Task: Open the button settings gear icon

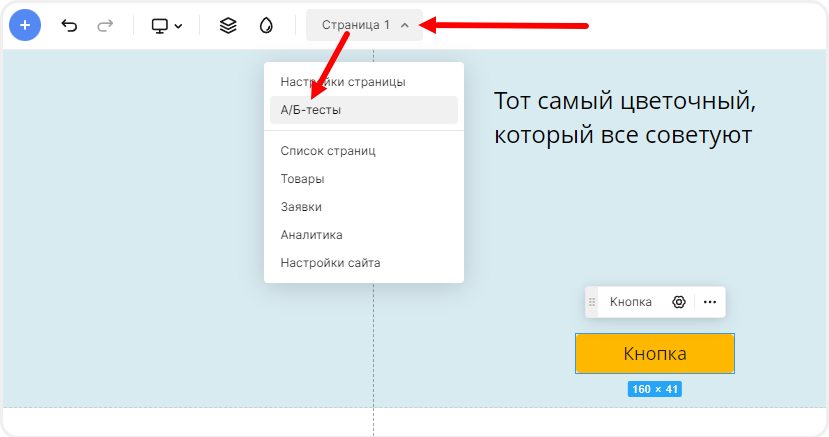Action: click(x=679, y=302)
